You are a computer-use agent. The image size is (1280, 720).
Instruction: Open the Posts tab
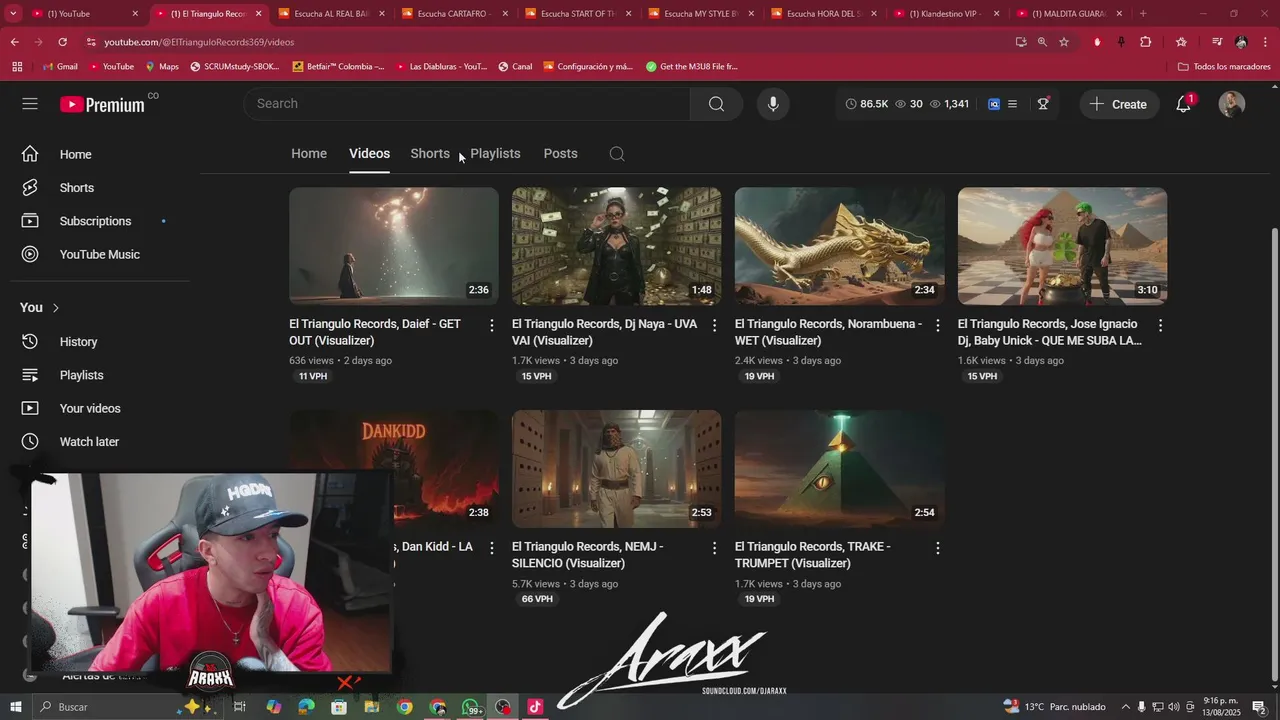(x=560, y=154)
